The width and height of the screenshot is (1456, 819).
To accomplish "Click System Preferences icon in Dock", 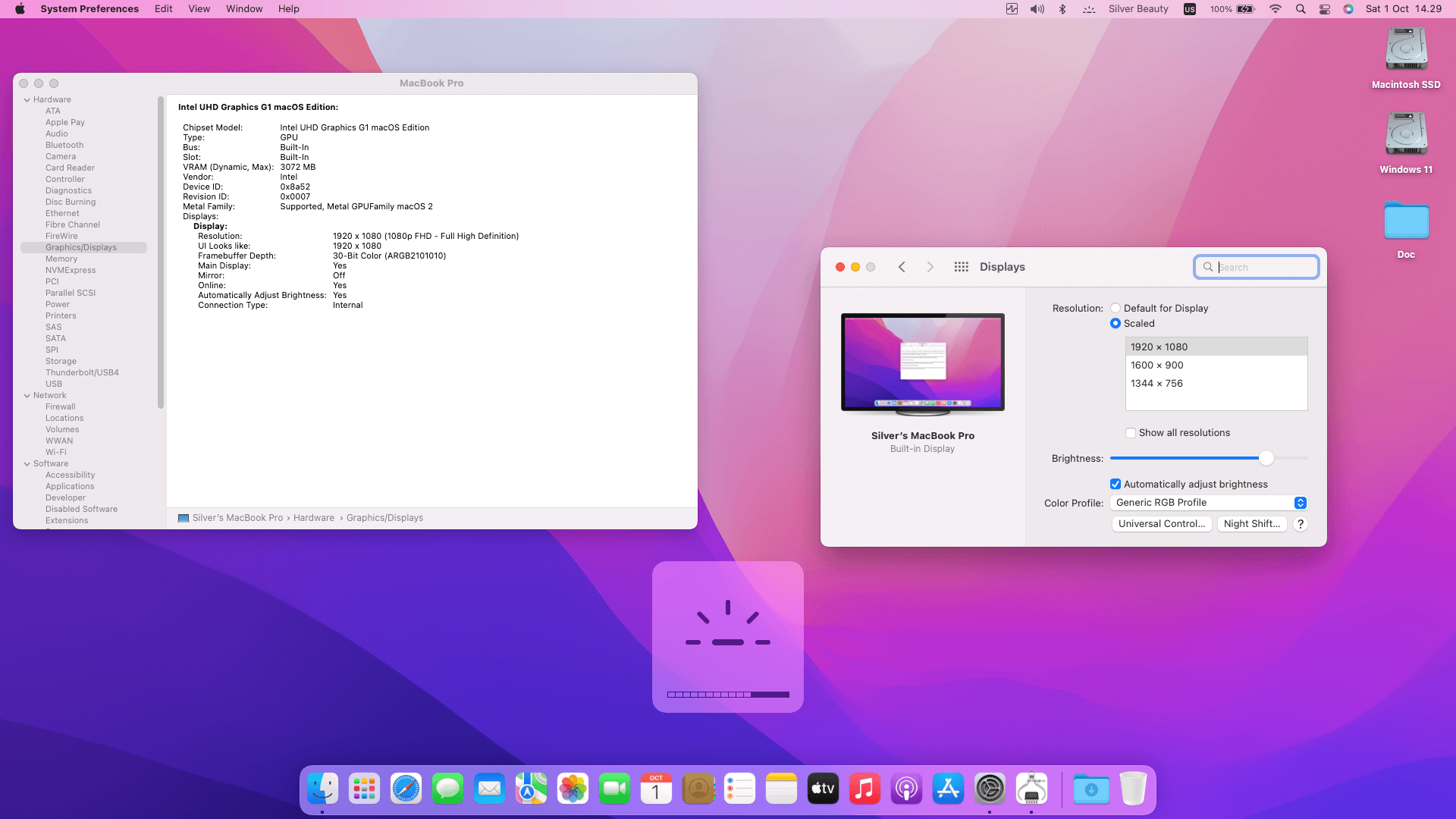I will point(990,789).
